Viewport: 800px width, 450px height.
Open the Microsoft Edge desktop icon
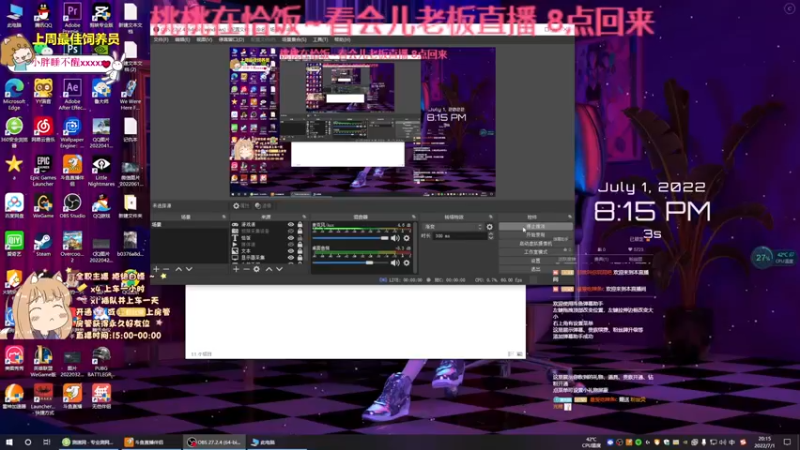pyautogui.click(x=14, y=94)
